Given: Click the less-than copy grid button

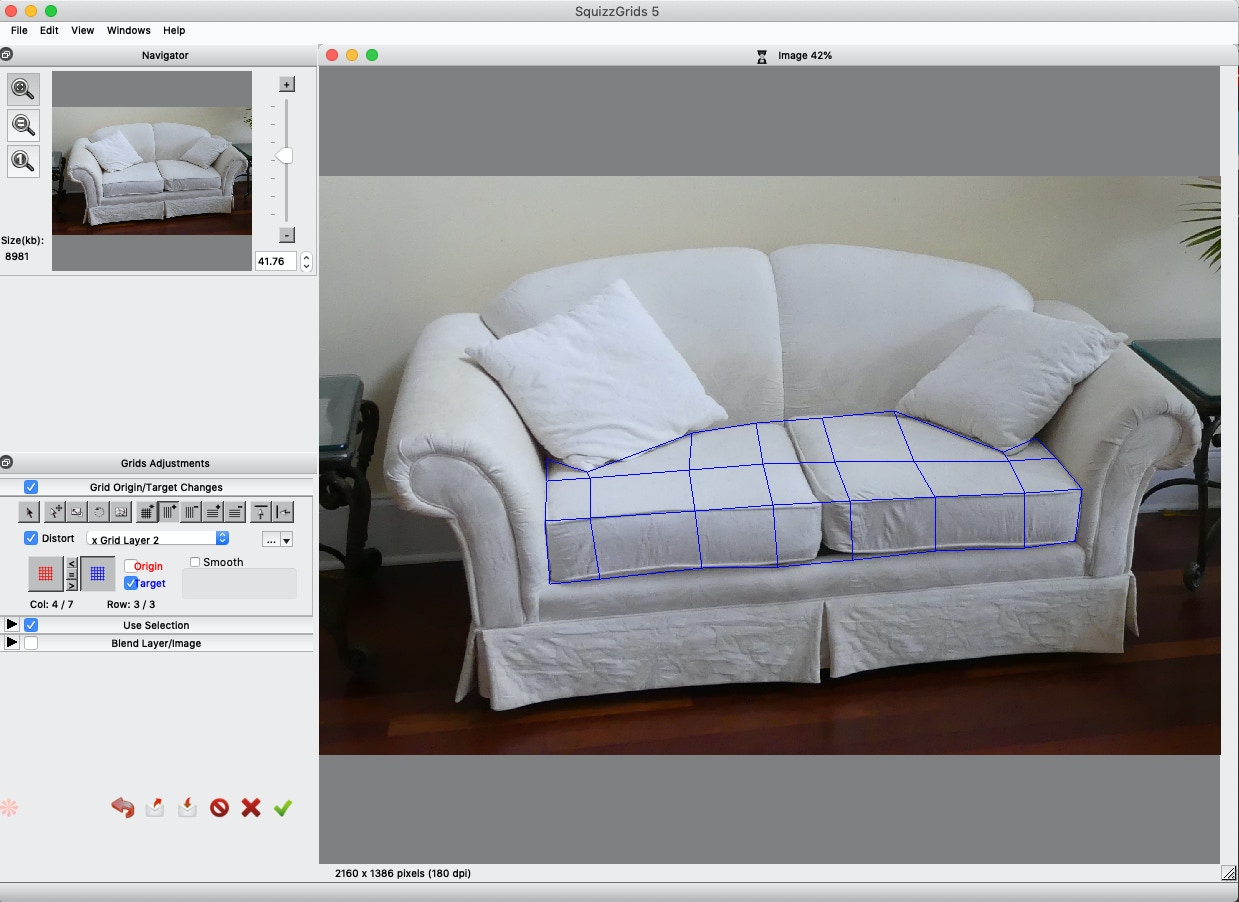Looking at the screenshot, I should pyautogui.click(x=71, y=563).
